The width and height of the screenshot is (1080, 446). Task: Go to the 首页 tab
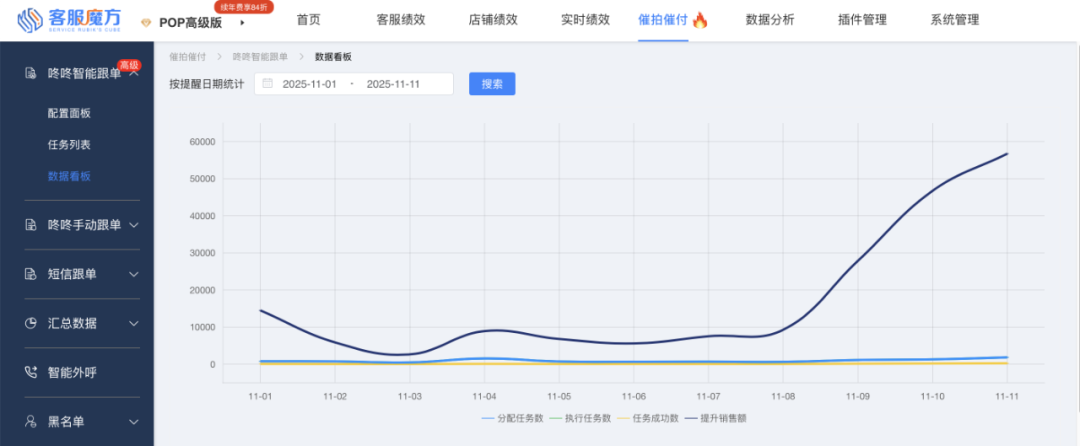click(309, 20)
